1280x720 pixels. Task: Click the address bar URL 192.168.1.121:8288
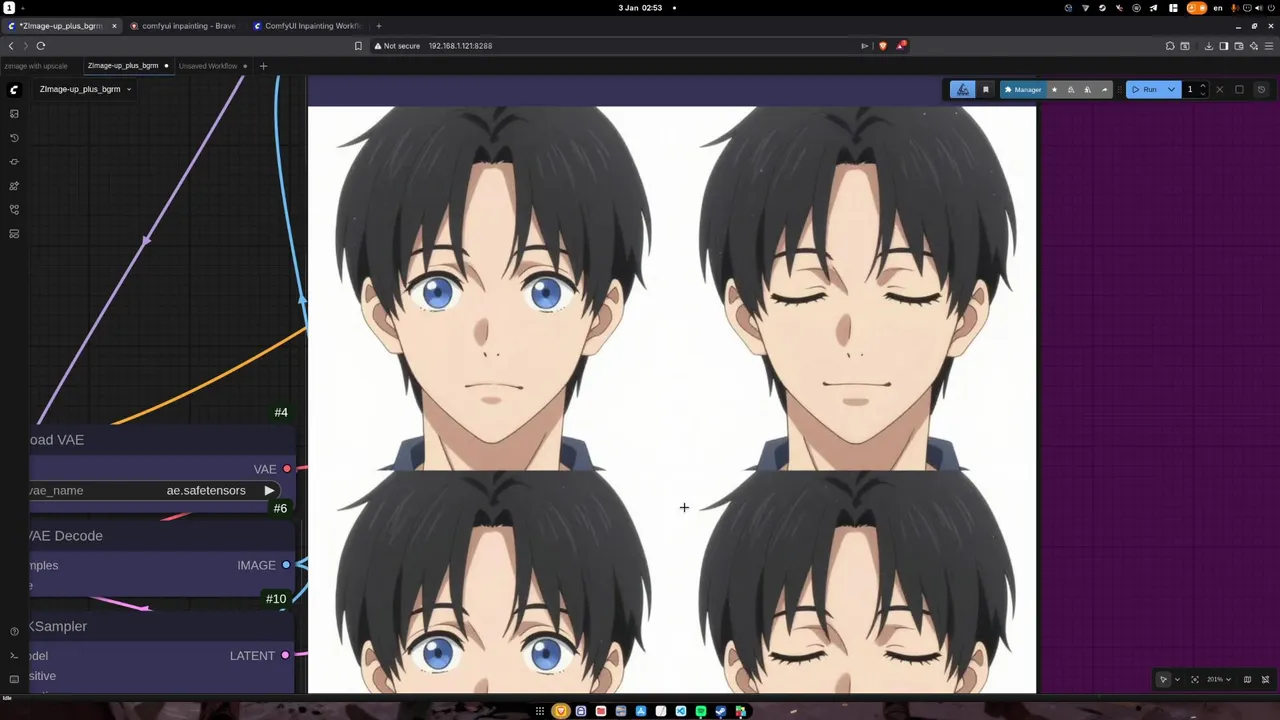click(460, 46)
